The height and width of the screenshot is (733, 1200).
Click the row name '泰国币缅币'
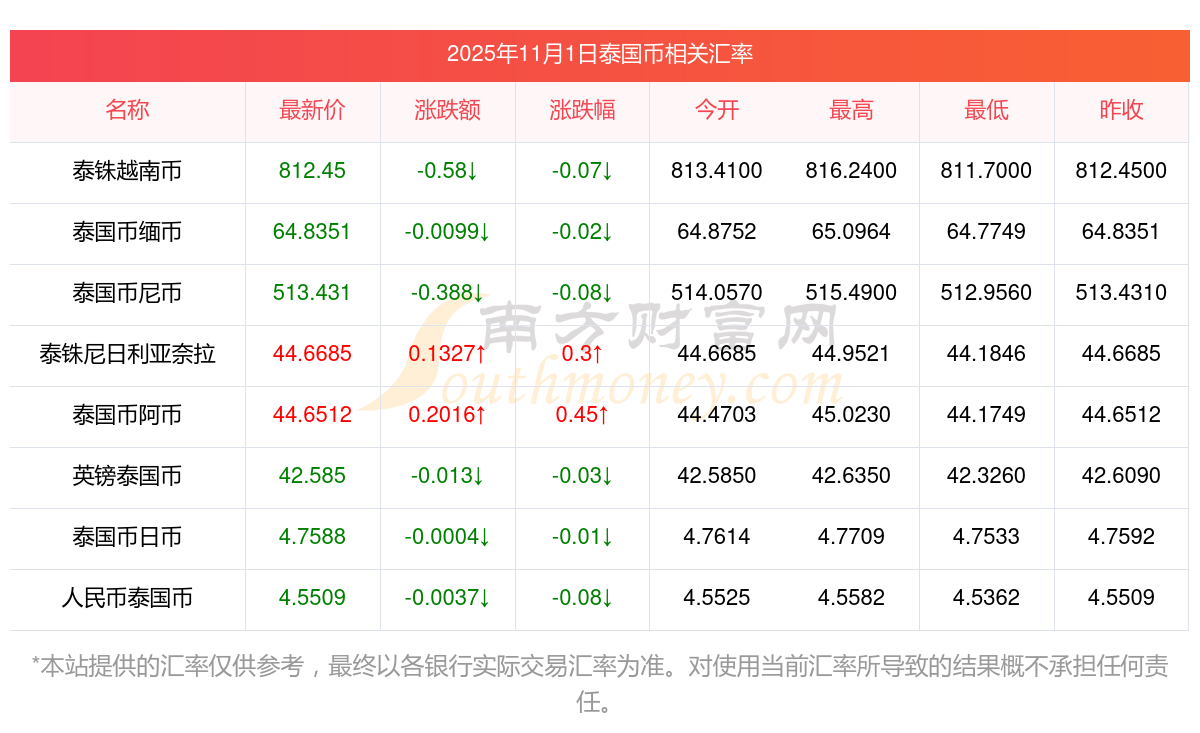click(127, 232)
